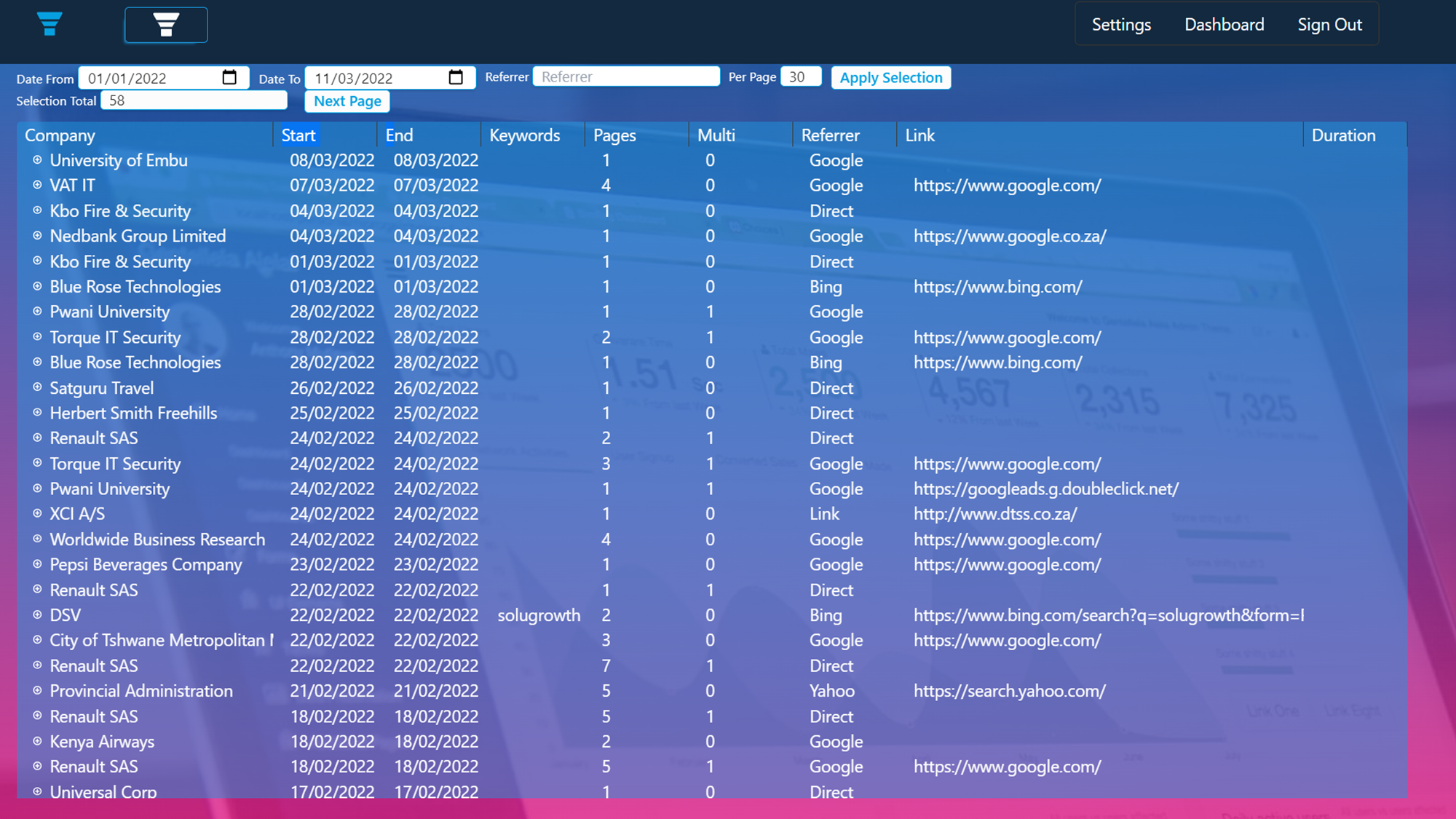Open the Date To calendar picker icon
This screenshot has height=819, width=1456.
pos(456,77)
